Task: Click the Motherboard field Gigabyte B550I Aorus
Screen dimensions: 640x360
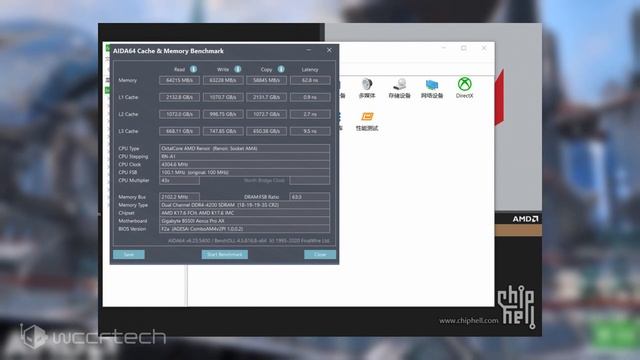Action: click(x=244, y=221)
